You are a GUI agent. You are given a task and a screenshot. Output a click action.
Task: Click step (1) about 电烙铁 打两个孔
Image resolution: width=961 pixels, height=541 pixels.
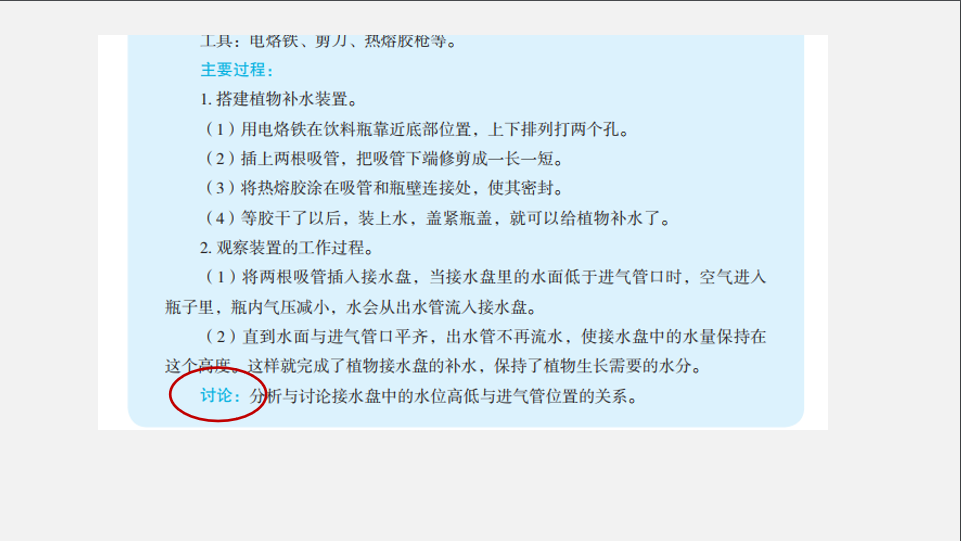tap(417, 129)
